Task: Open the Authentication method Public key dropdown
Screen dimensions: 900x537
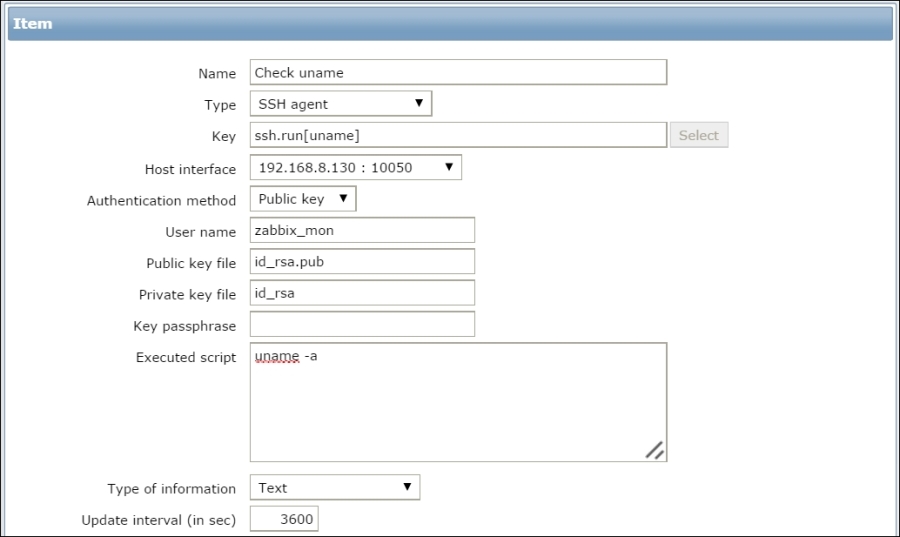Action: [x=302, y=199]
